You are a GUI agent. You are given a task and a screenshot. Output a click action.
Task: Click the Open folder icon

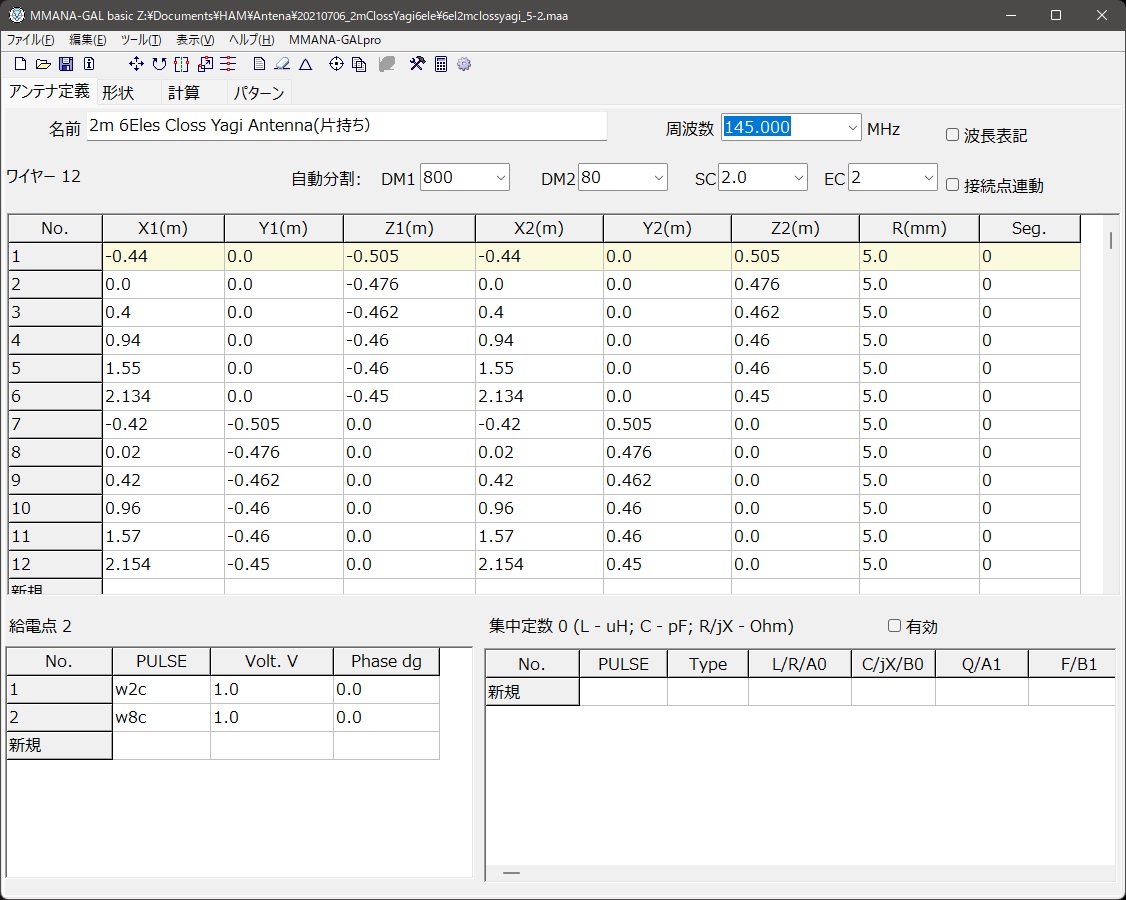click(x=43, y=65)
